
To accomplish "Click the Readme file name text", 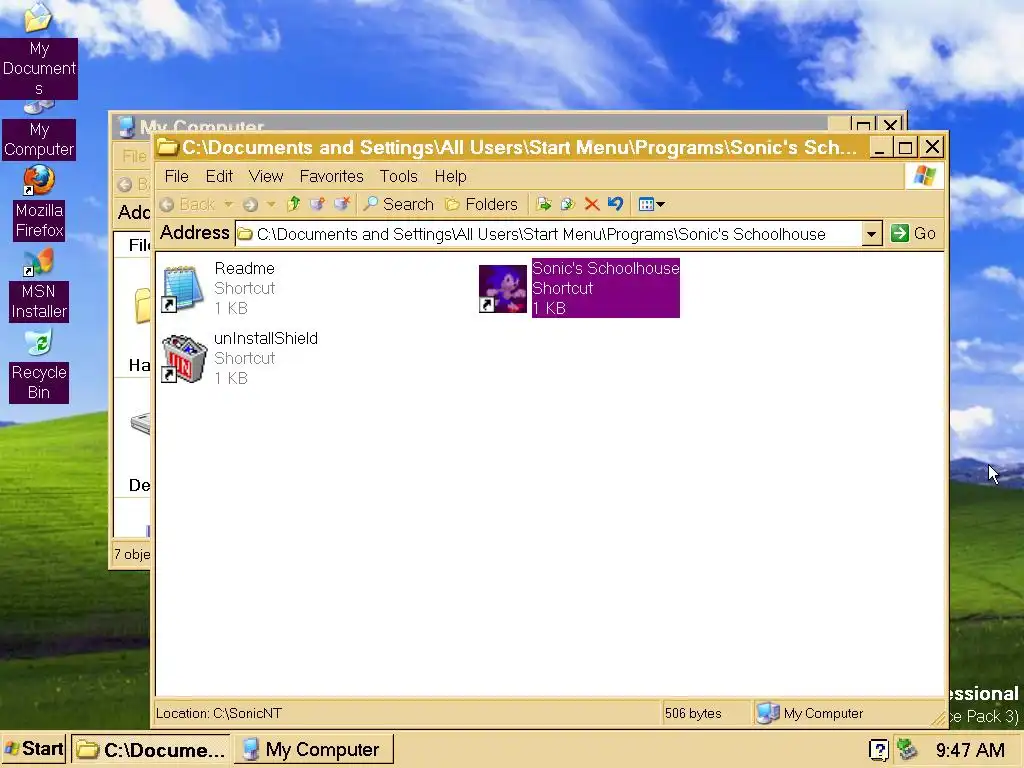I will pyautogui.click(x=244, y=268).
